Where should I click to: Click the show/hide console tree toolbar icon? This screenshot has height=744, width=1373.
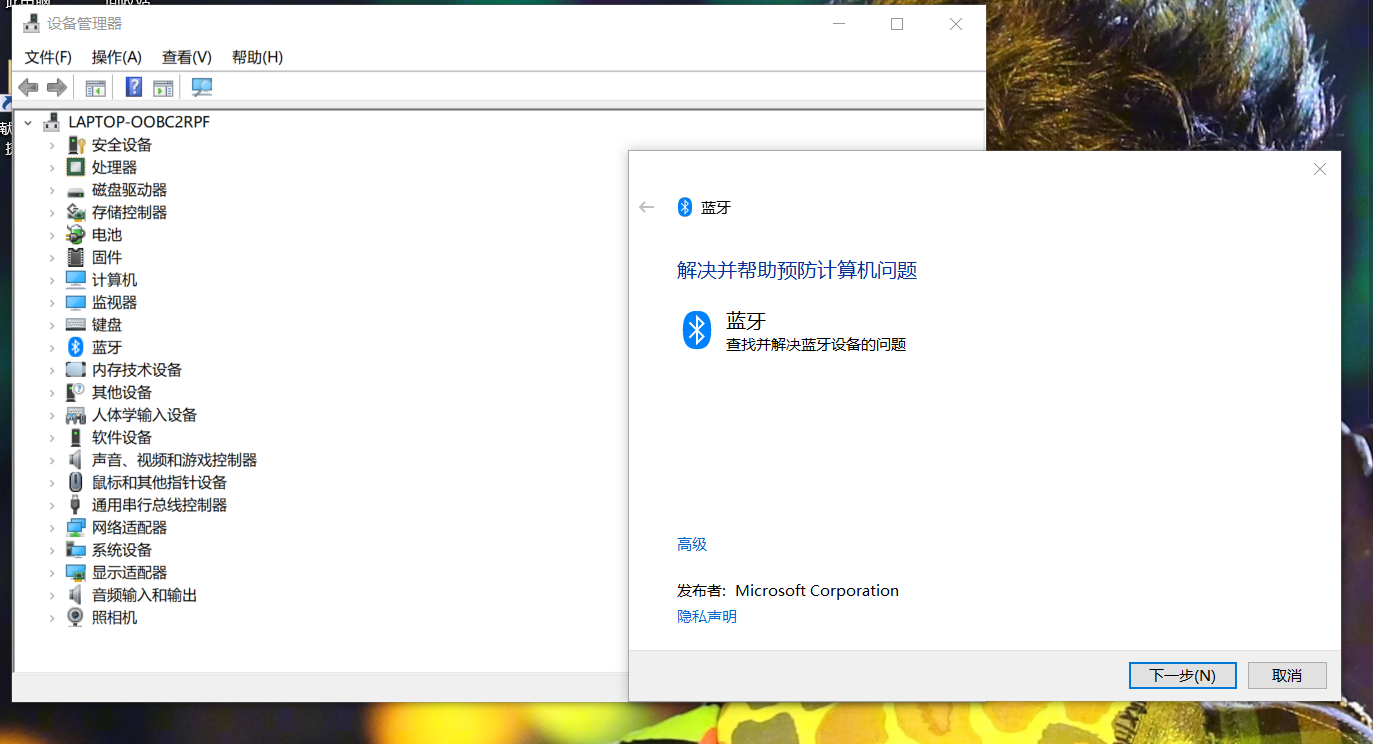pyautogui.click(x=95, y=88)
